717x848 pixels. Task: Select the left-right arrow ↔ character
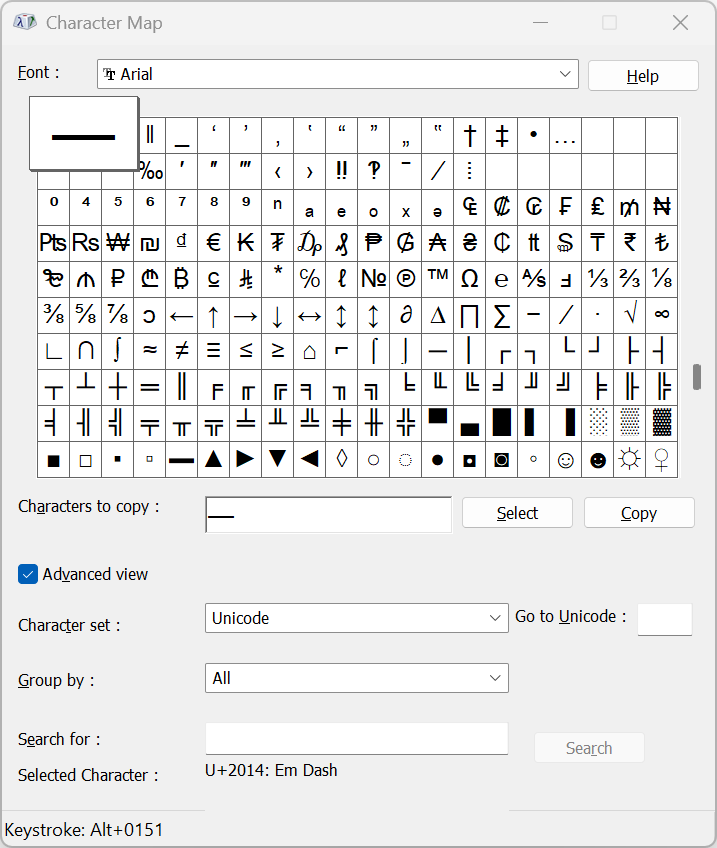click(x=309, y=315)
